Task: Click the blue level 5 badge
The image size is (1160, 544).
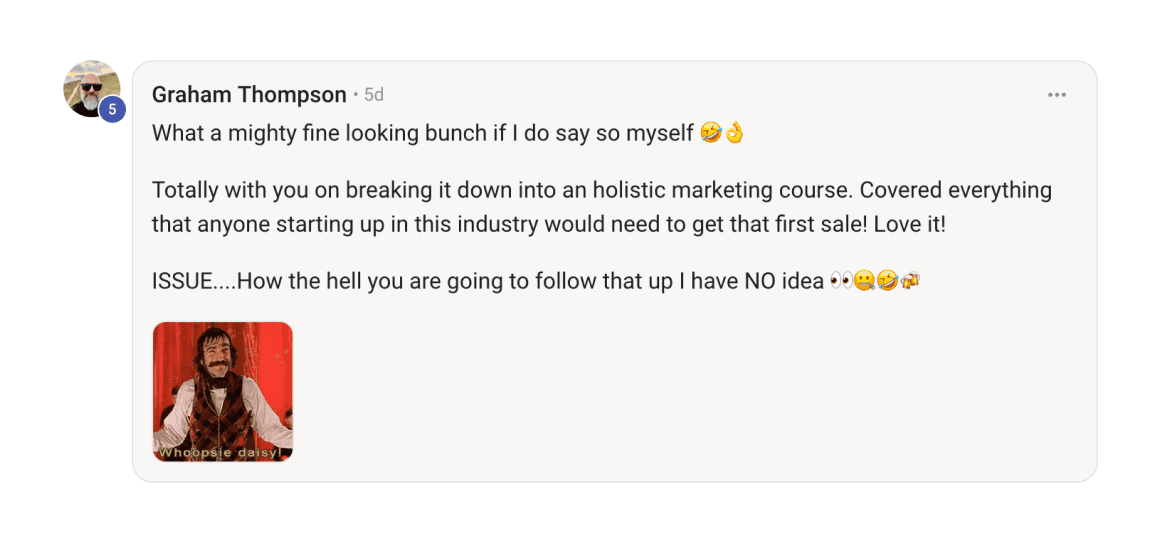Action: [x=112, y=110]
